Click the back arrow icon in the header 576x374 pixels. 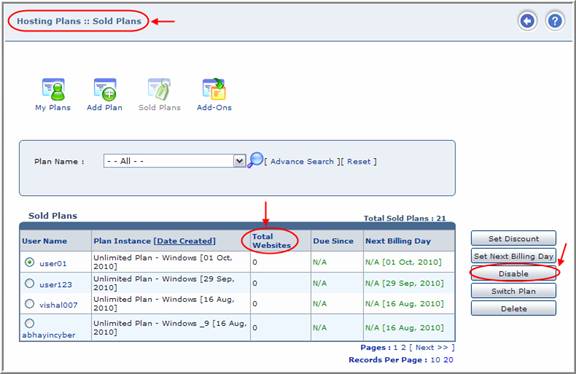click(x=528, y=21)
